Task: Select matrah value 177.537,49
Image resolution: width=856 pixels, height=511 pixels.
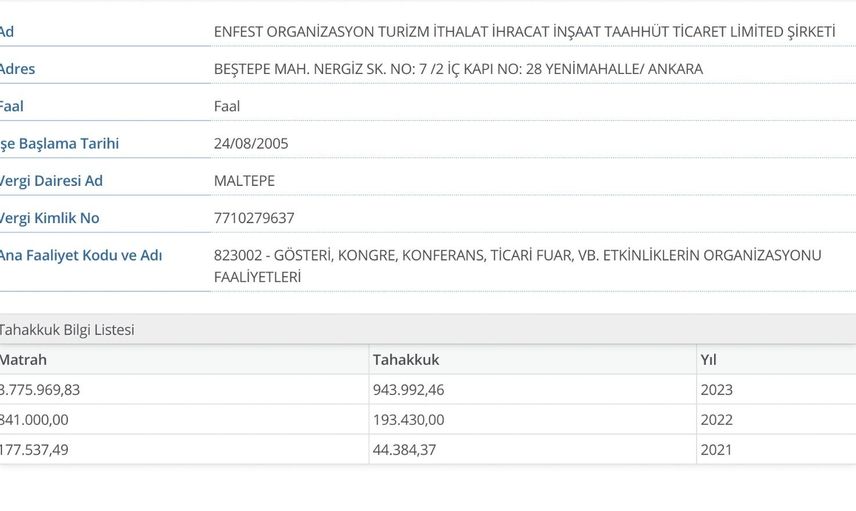Action: click(34, 450)
